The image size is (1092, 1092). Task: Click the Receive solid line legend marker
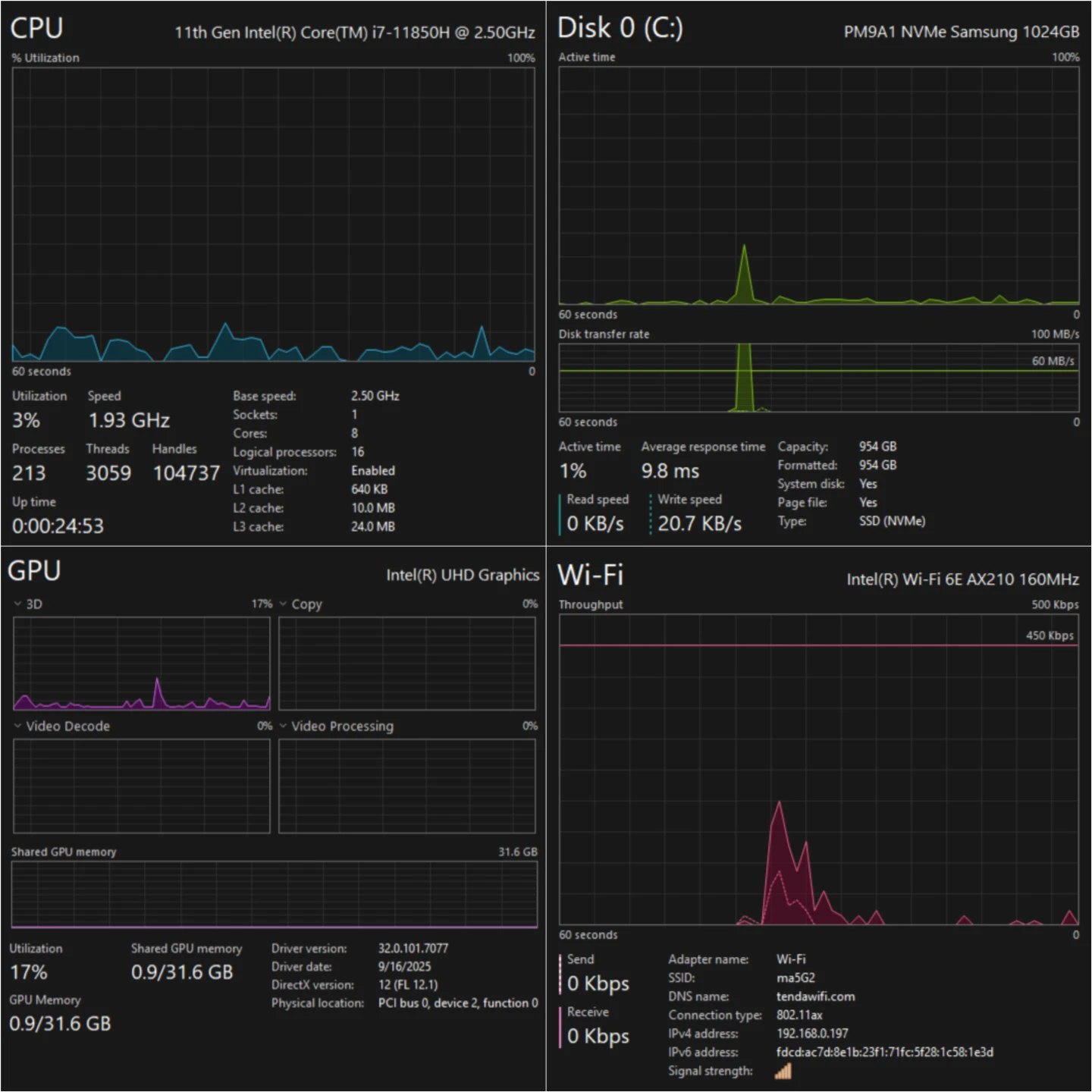561,1027
